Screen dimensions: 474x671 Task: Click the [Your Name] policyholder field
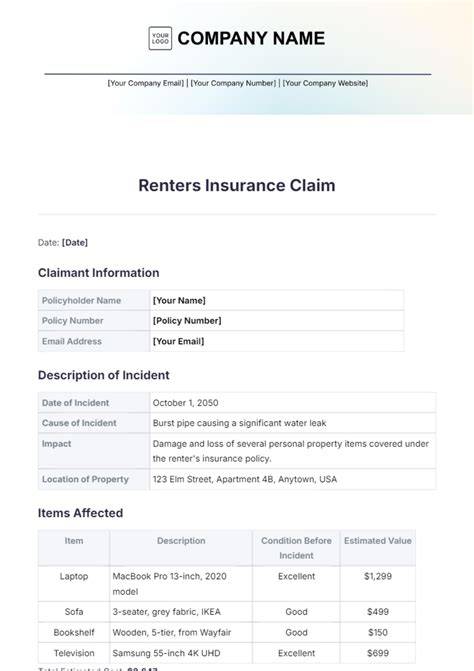pyautogui.click(x=277, y=300)
